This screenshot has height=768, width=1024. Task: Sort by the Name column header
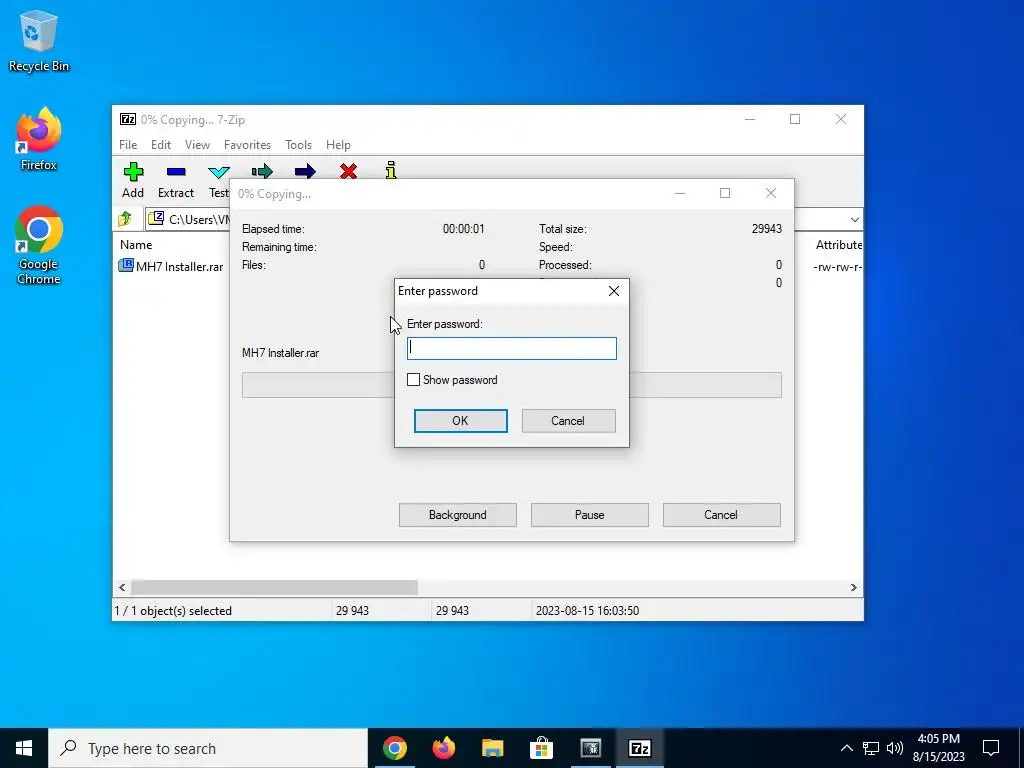[136, 244]
